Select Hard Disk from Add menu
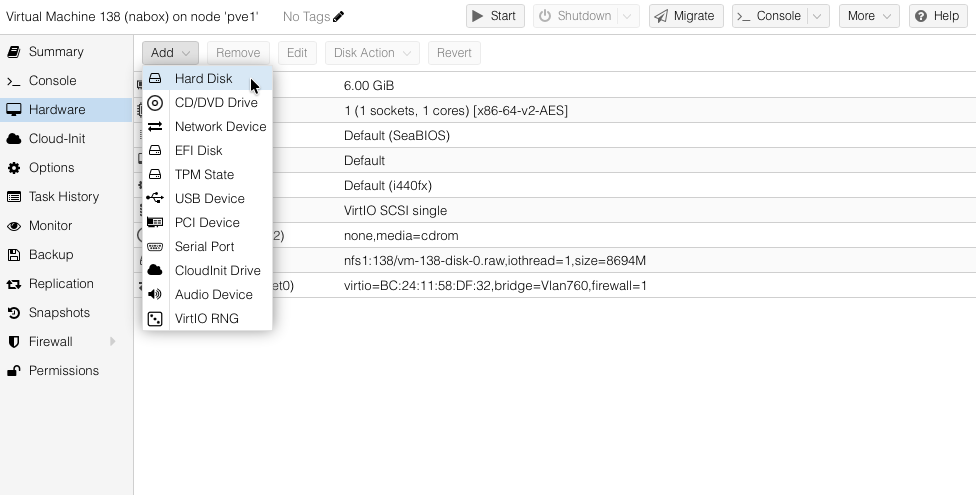 click(x=207, y=78)
